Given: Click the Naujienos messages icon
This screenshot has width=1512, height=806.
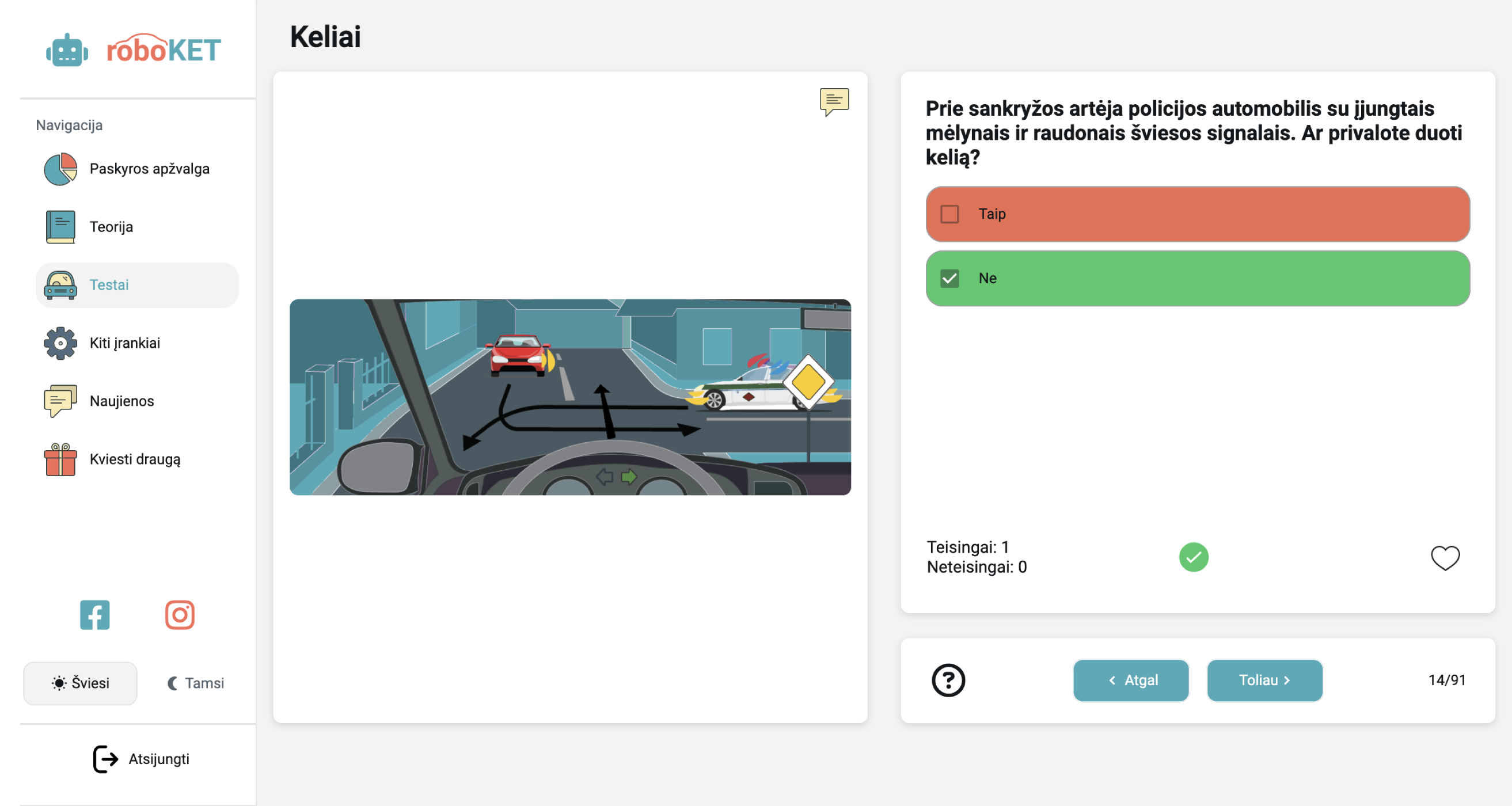Looking at the screenshot, I should tap(59, 400).
